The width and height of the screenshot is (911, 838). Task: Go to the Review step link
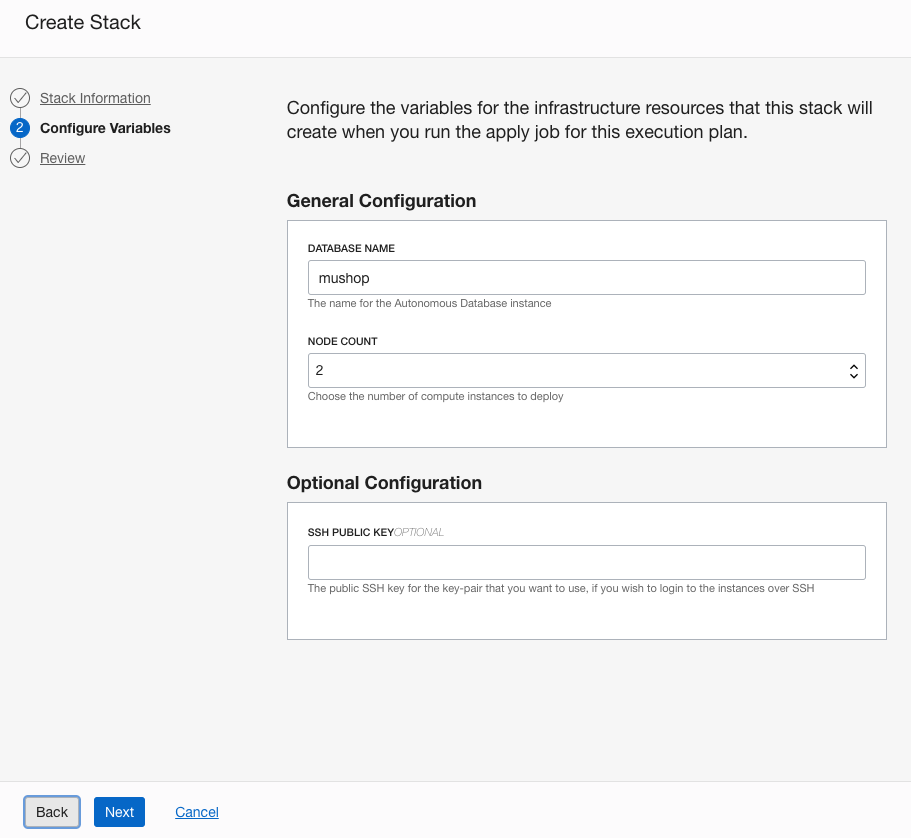click(62, 158)
